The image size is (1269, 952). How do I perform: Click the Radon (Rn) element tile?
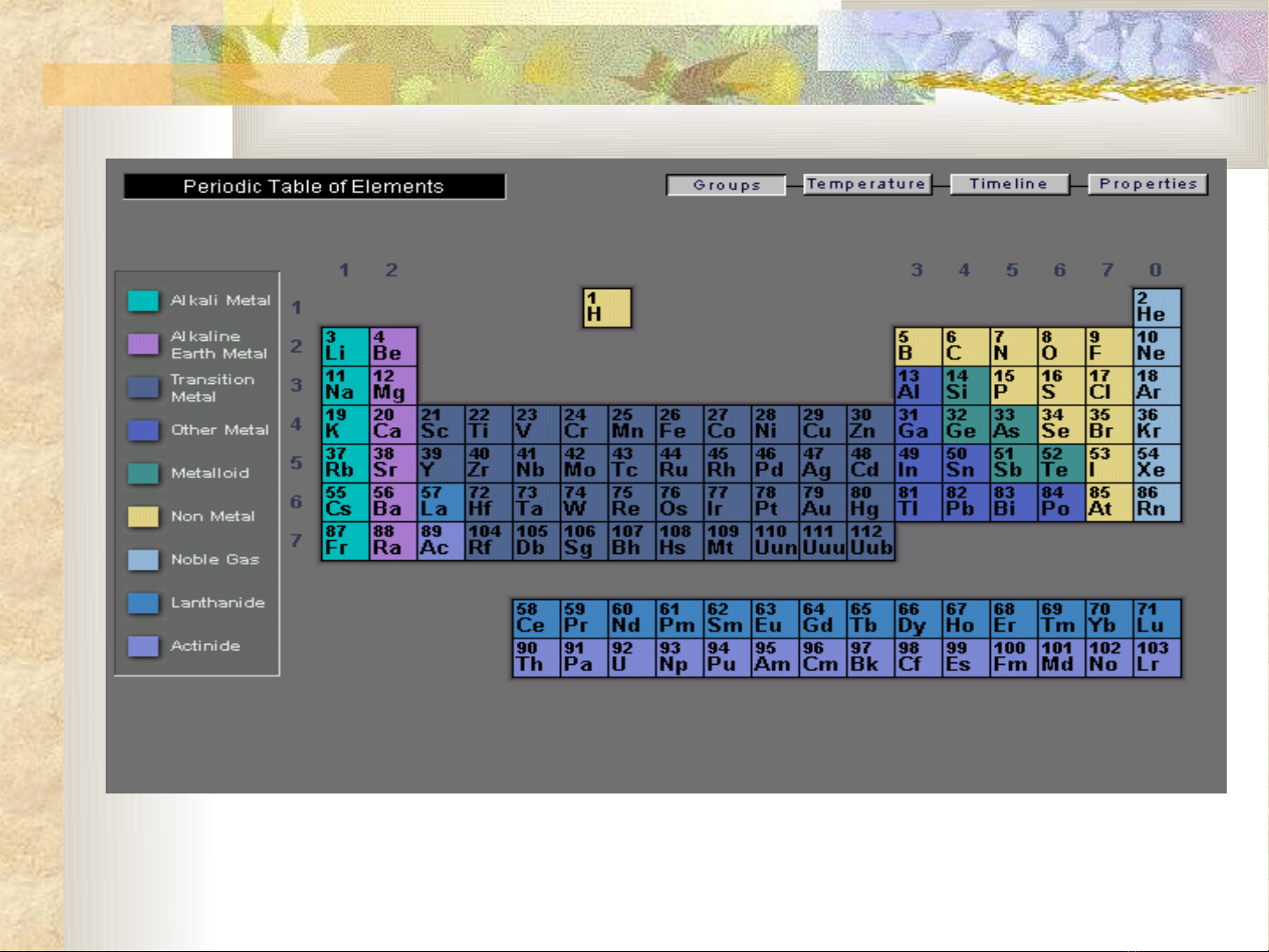[1156, 501]
